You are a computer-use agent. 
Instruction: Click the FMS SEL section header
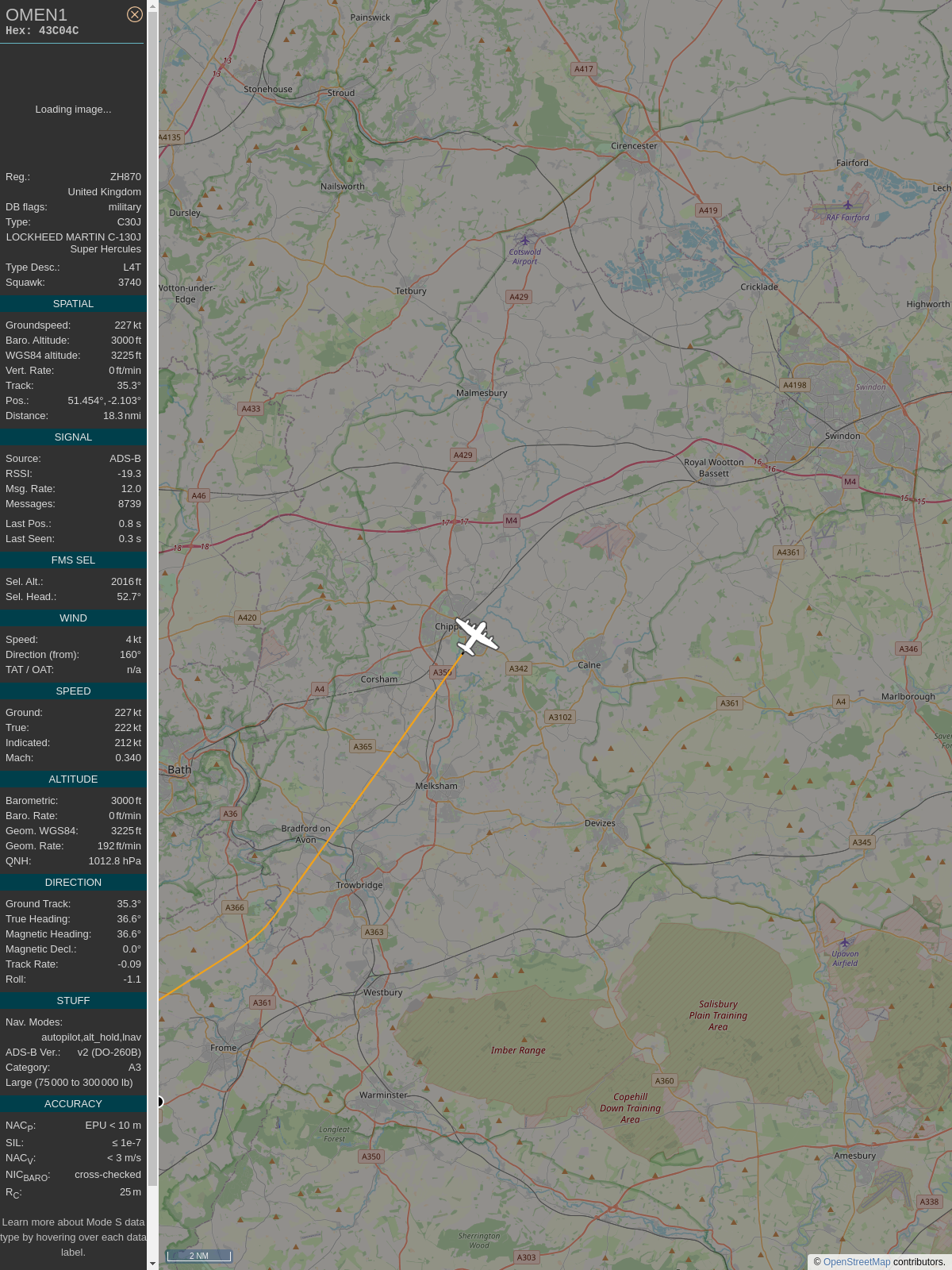73,560
